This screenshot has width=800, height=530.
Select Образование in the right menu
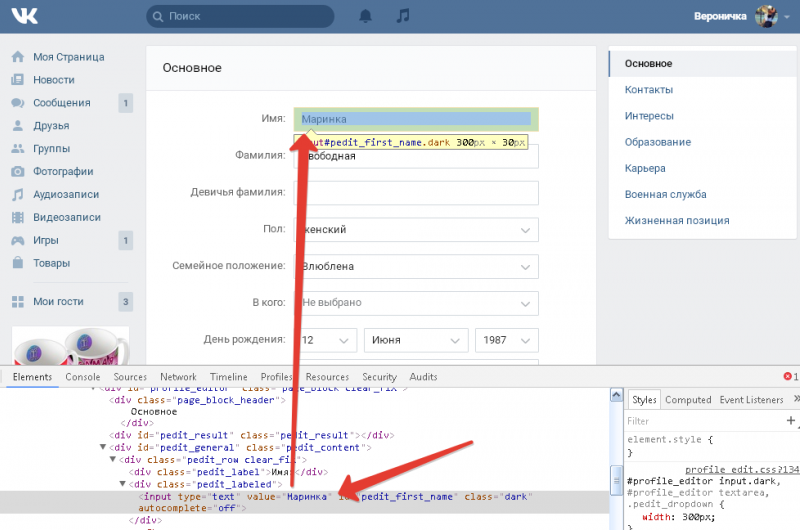tap(658, 142)
